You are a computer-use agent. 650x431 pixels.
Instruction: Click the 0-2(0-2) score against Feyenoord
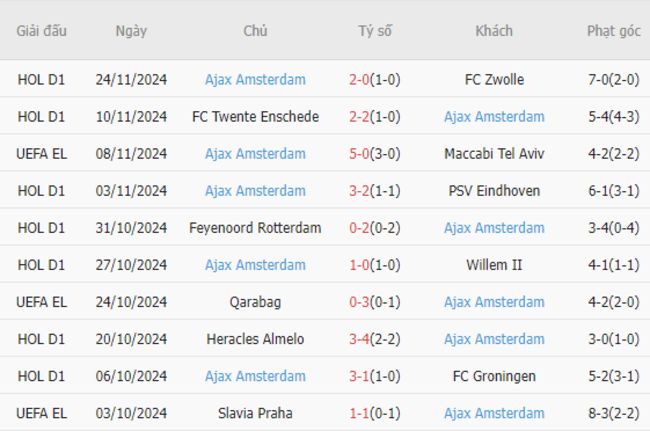tap(375, 228)
